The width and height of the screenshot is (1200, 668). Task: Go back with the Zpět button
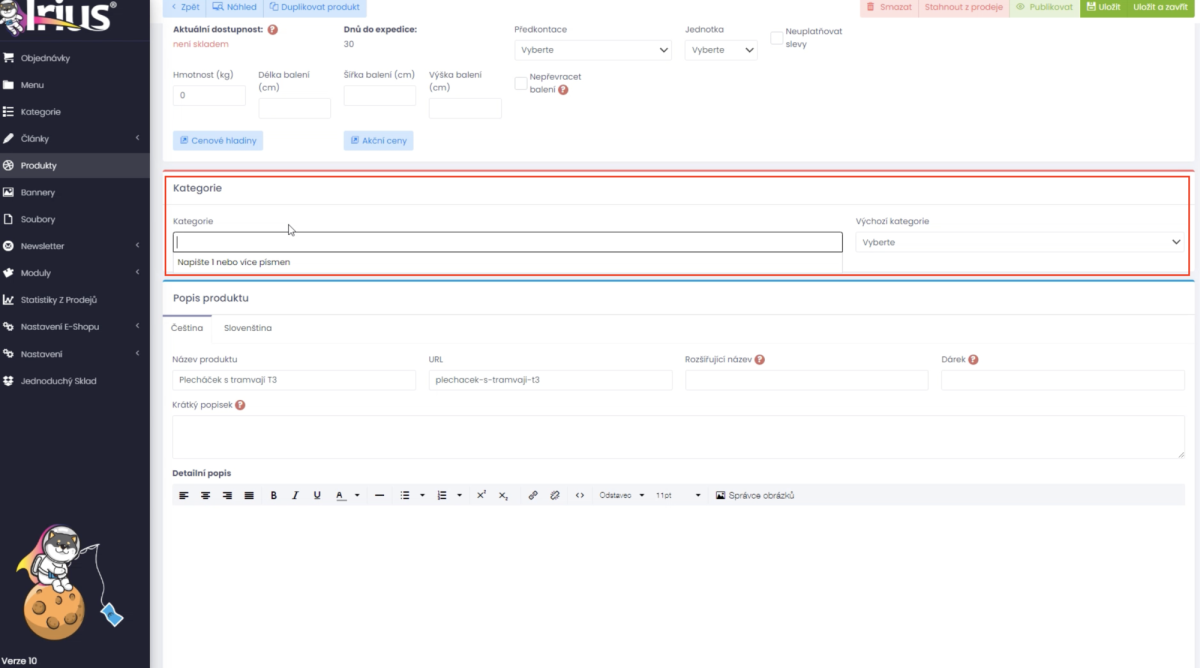coord(185,7)
